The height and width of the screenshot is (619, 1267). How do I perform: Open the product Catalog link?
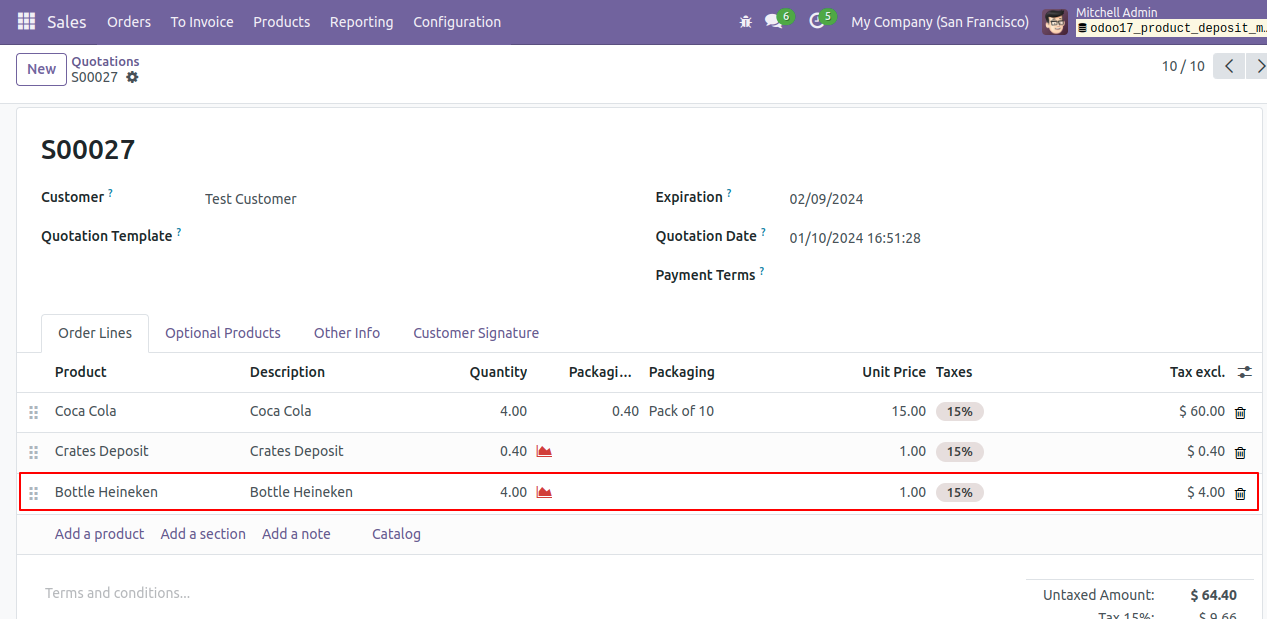[x=396, y=534]
